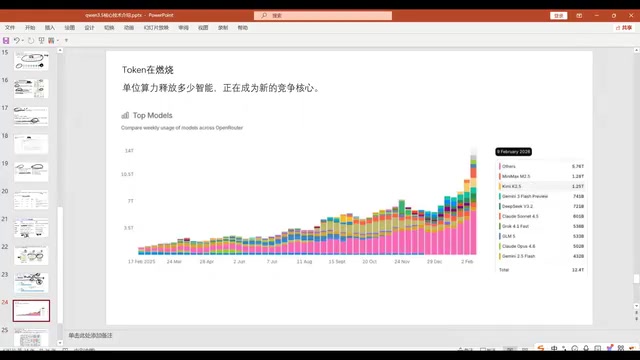Viewport: 640px width, 360px height.
Task: Select slide 19 thumbnail
Action: tap(31, 171)
